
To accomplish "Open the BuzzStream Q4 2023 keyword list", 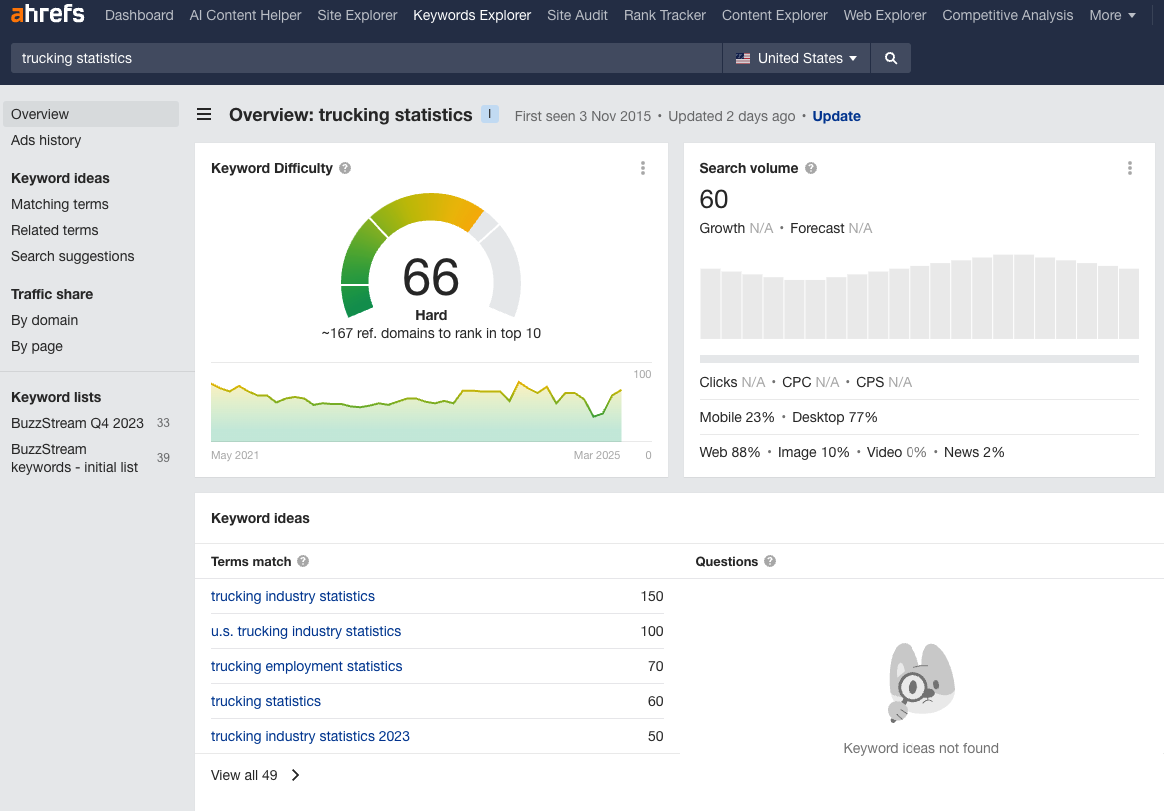I will [x=76, y=423].
